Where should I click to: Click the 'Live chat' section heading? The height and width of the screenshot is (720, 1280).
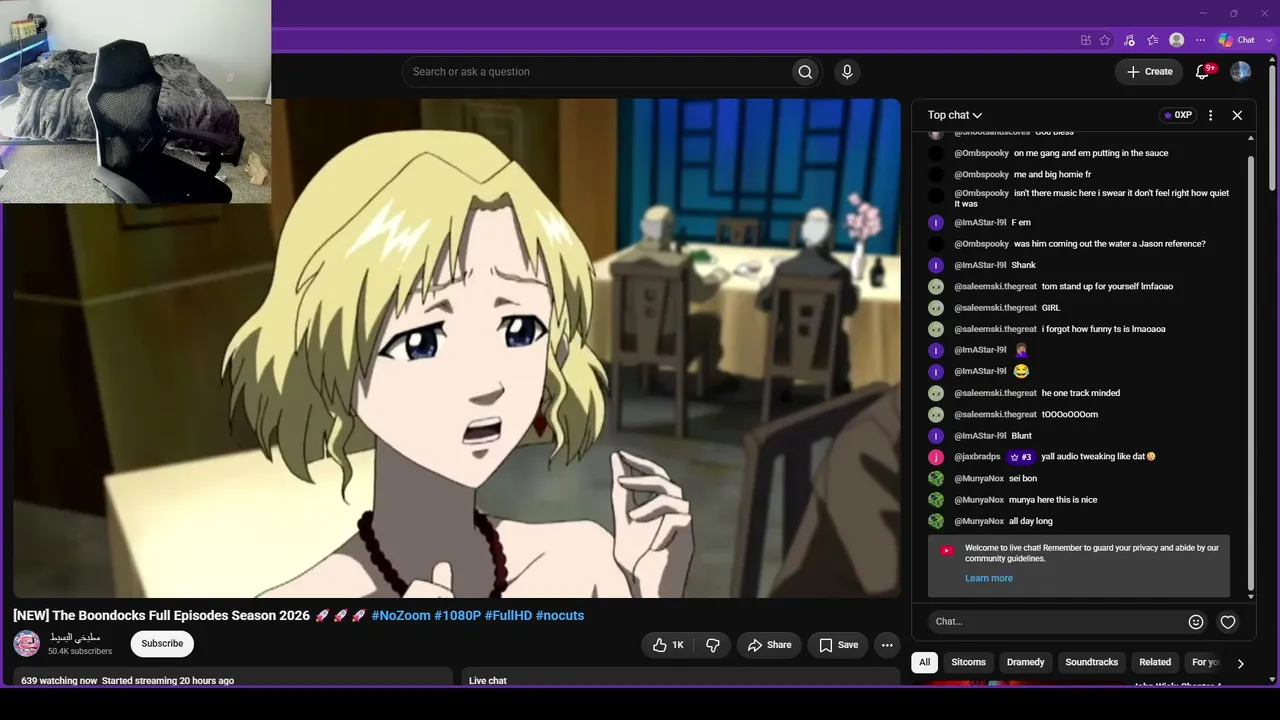pyautogui.click(x=488, y=681)
